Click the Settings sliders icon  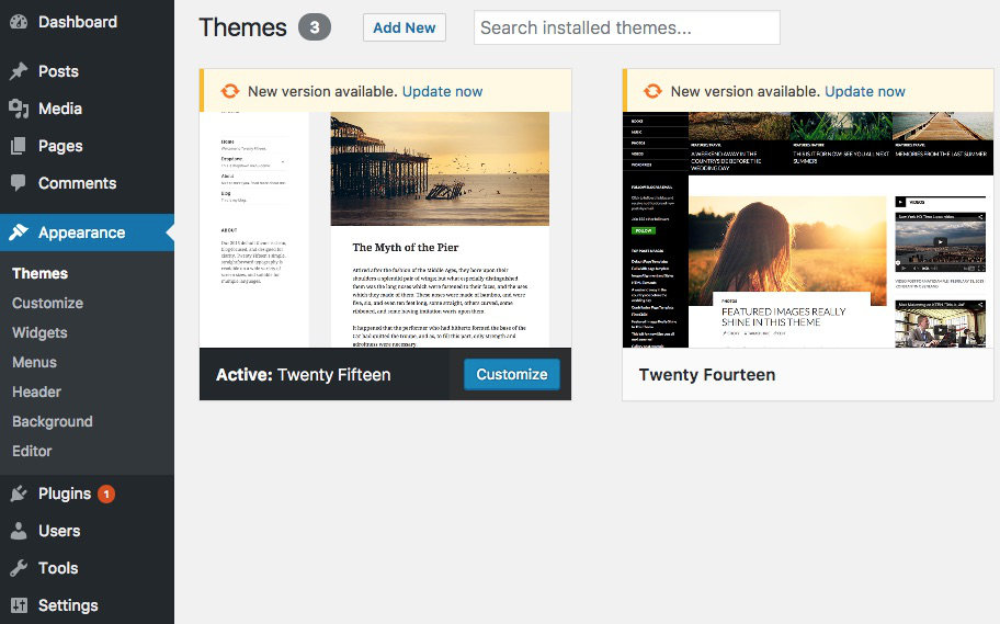pos(19,605)
